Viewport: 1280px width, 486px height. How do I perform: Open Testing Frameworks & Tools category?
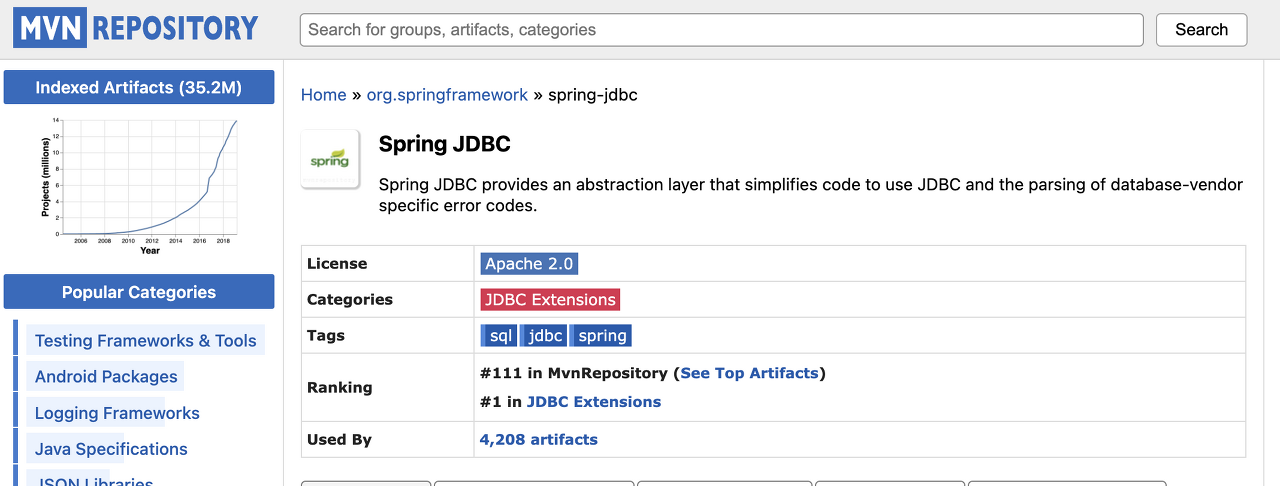coord(146,341)
